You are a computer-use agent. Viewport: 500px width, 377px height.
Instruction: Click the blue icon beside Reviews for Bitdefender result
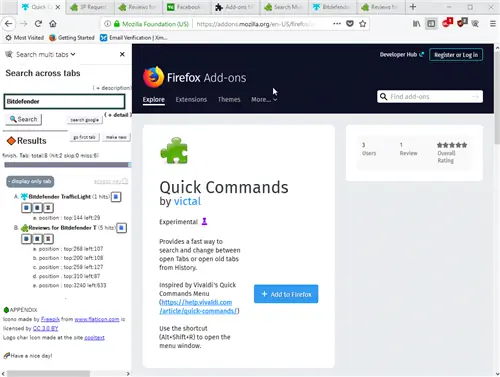click(121, 228)
